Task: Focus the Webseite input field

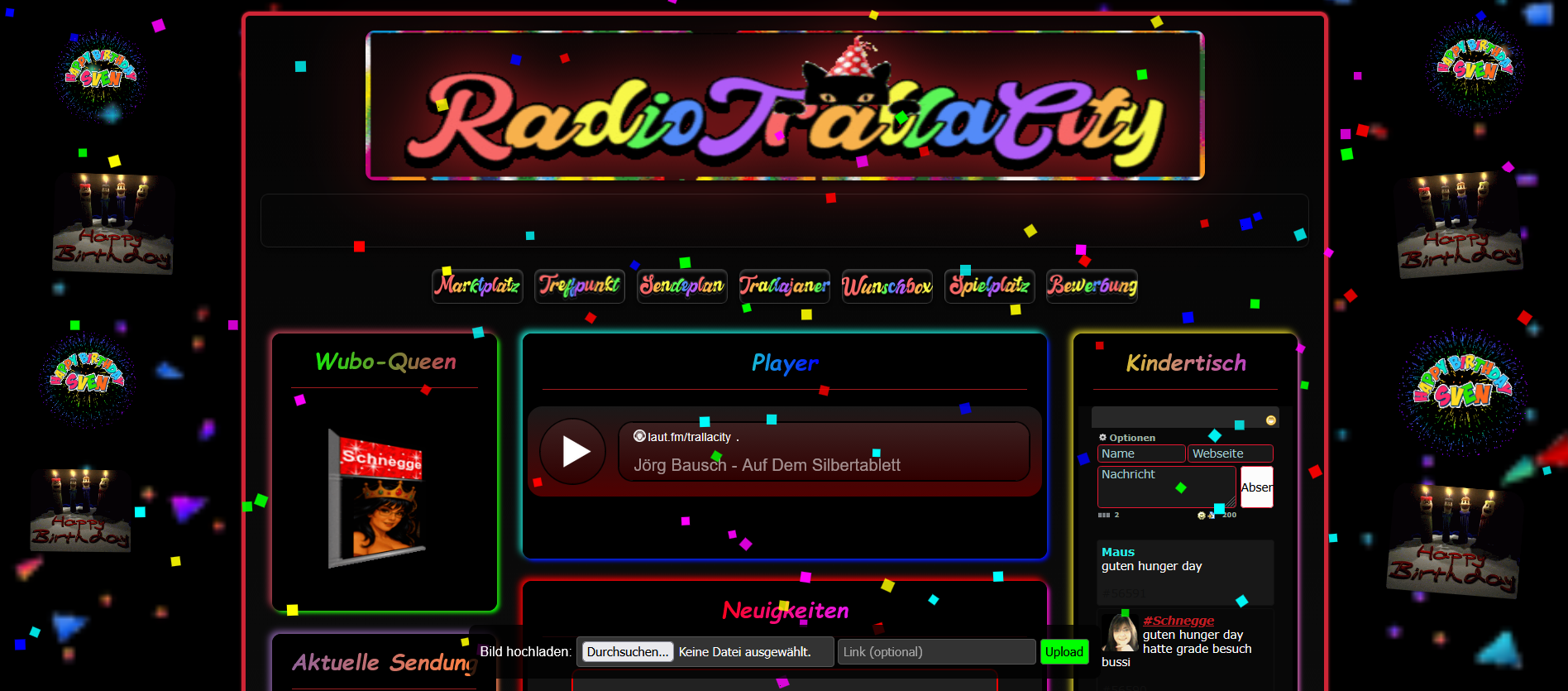Action: click(x=1229, y=453)
